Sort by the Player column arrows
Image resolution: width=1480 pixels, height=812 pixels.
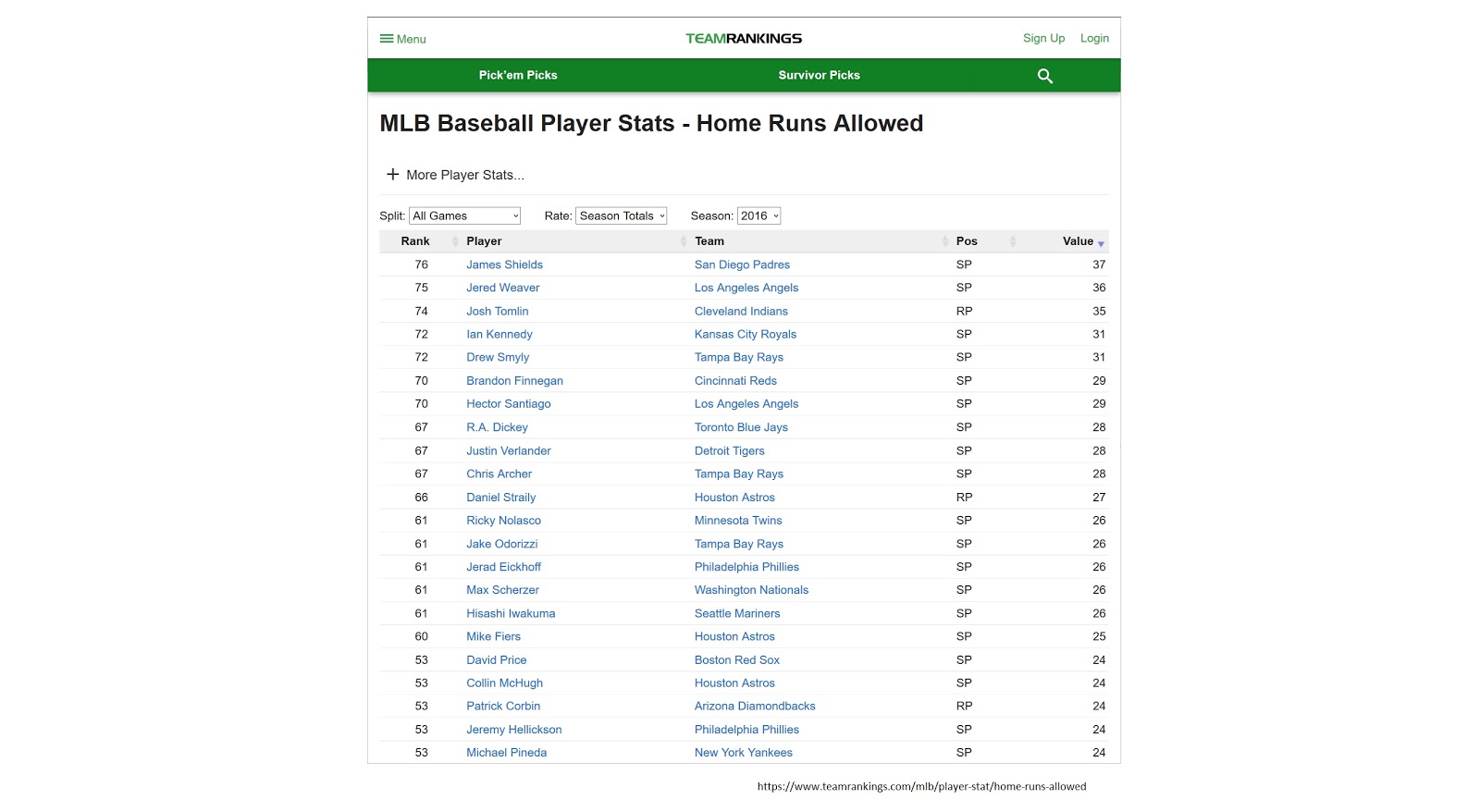[x=684, y=240]
